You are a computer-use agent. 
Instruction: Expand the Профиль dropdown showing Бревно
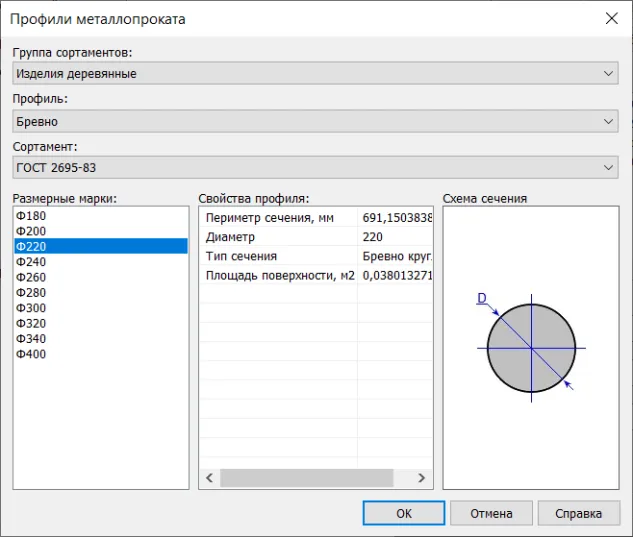point(315,121)
